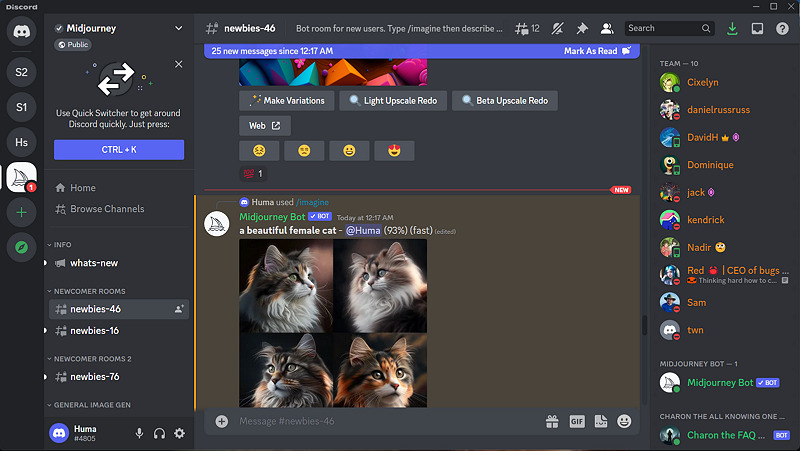Hide the member list

pos(607,29)
